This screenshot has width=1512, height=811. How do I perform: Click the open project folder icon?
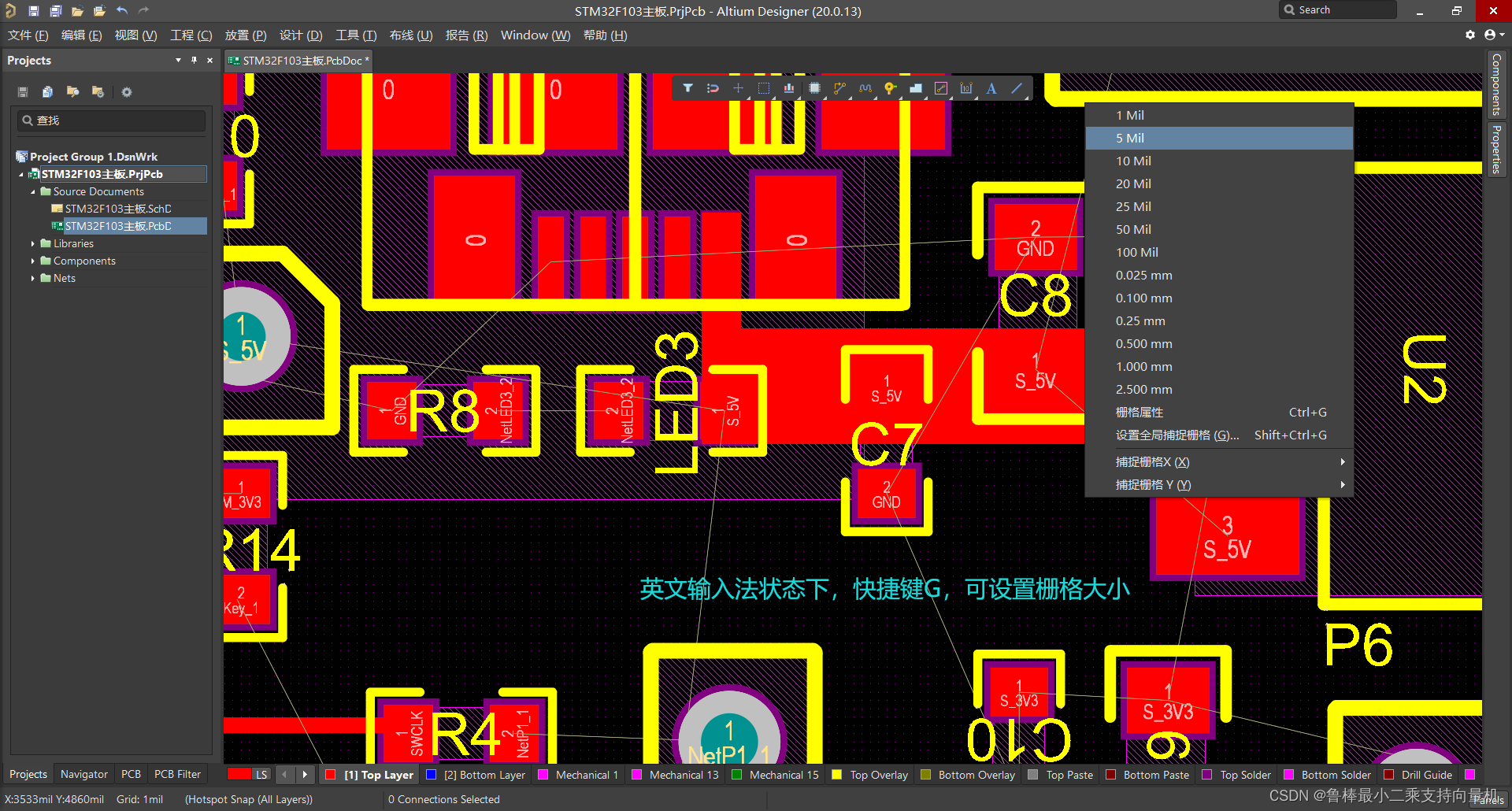99,11
